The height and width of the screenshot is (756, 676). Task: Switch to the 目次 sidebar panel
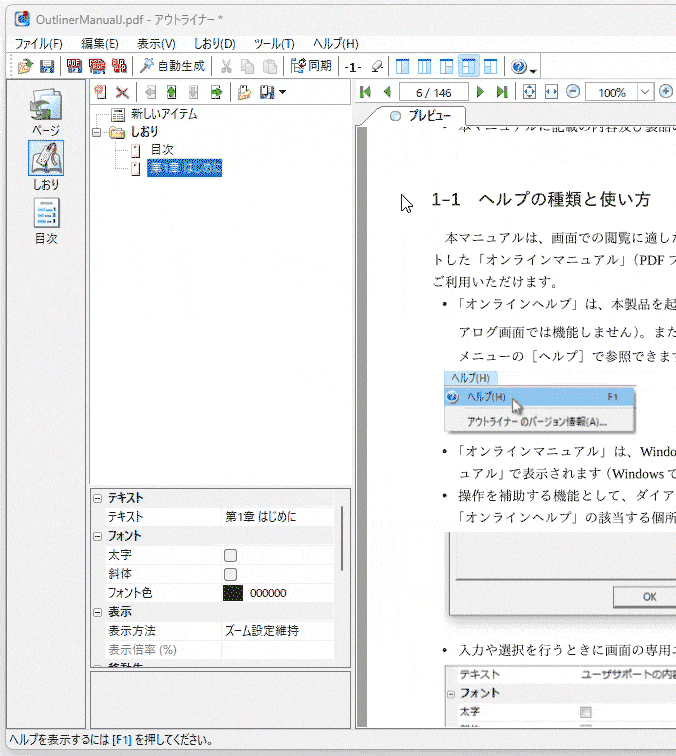tap(46, 221)
